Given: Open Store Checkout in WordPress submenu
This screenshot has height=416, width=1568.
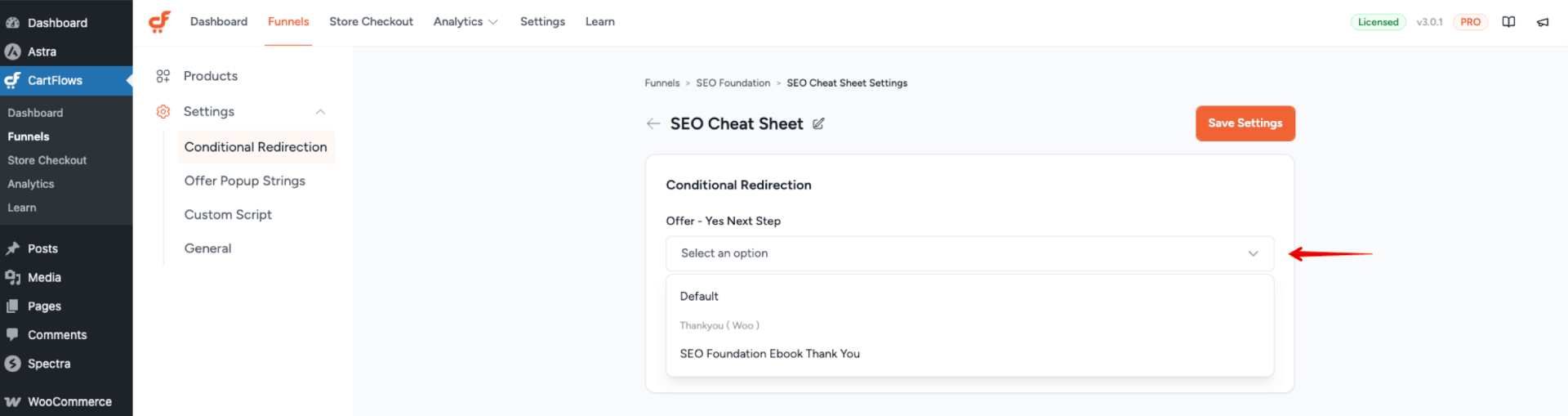Looking at the screenshot, I should coord(47,160).
